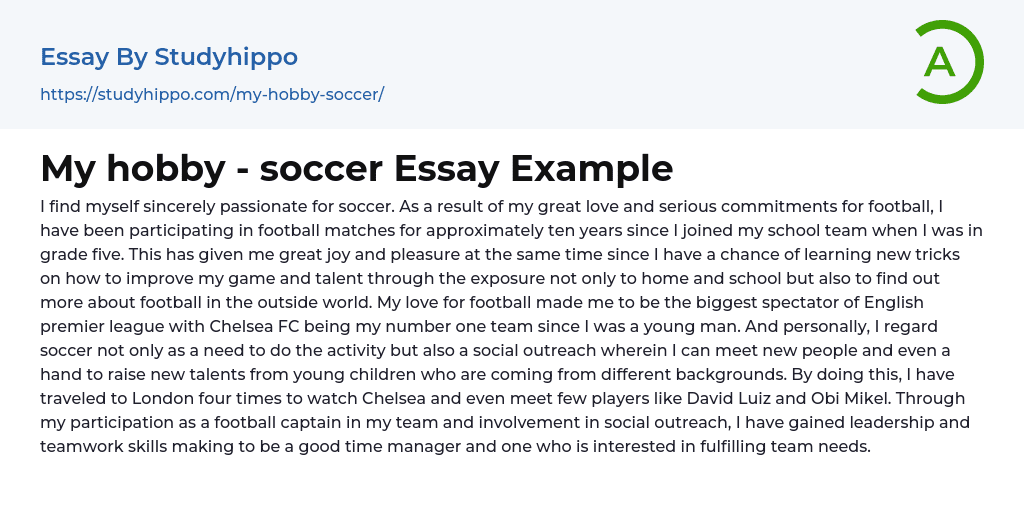Click the name "David Luiz" in the paragraph

pyautogui.click(x=724, y=398)
